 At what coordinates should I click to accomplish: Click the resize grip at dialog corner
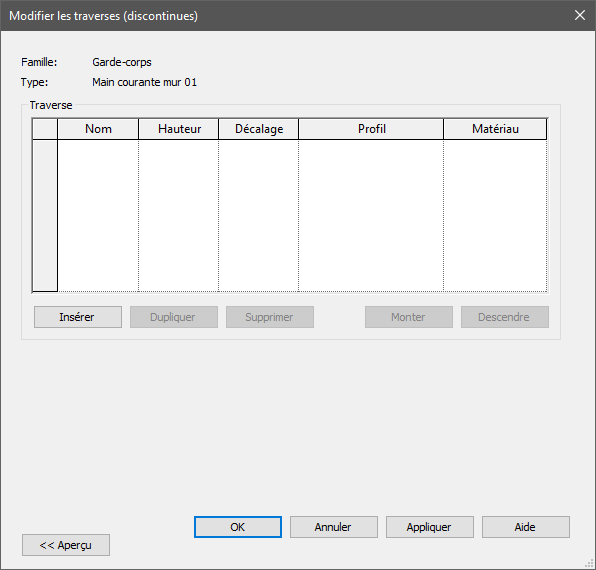pos(590,564)
